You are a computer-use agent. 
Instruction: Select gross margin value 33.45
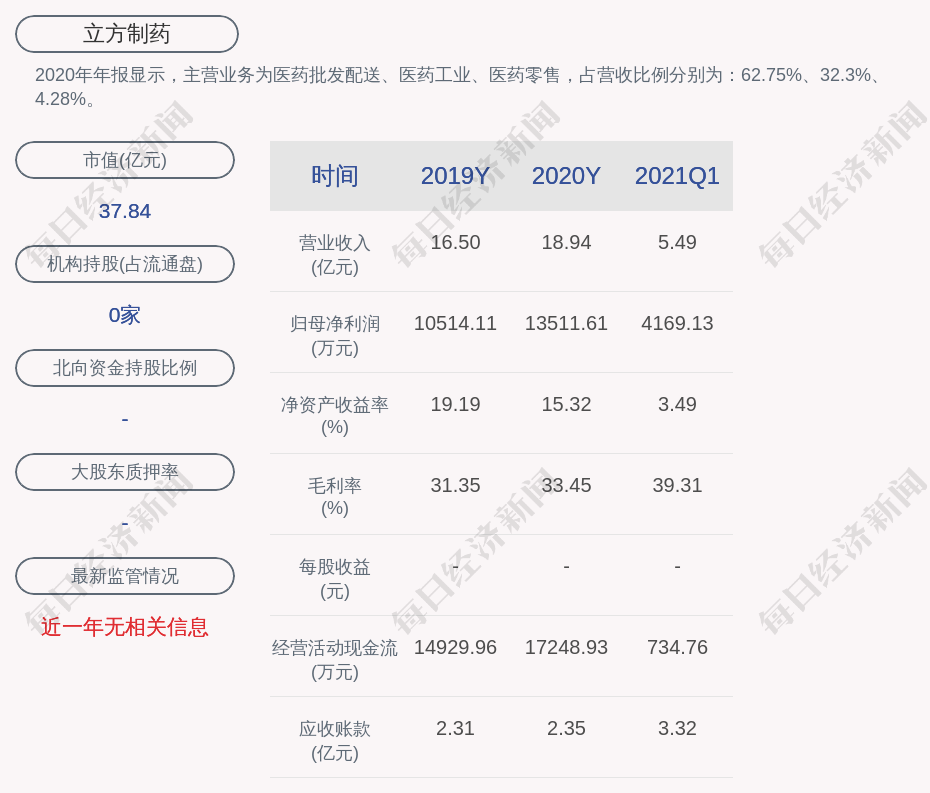[x=566, y=485]
